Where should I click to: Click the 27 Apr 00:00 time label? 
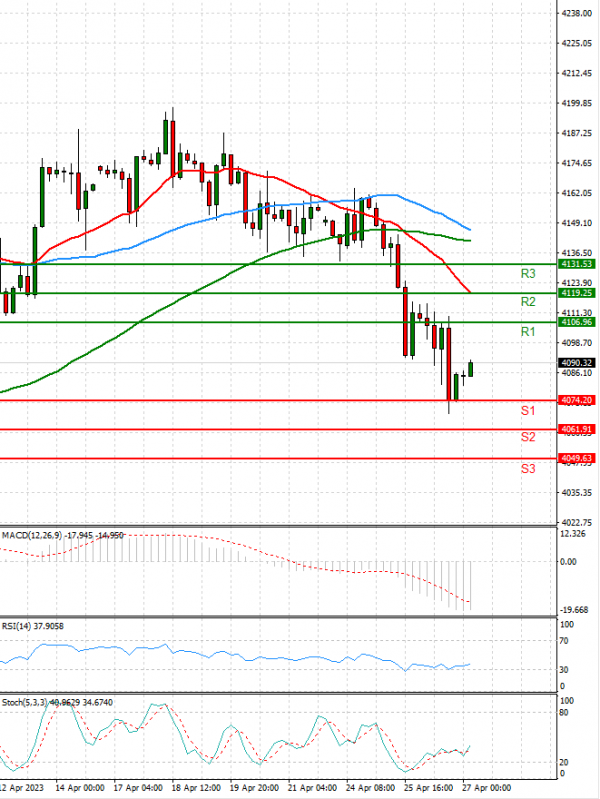tap(486, 788)
